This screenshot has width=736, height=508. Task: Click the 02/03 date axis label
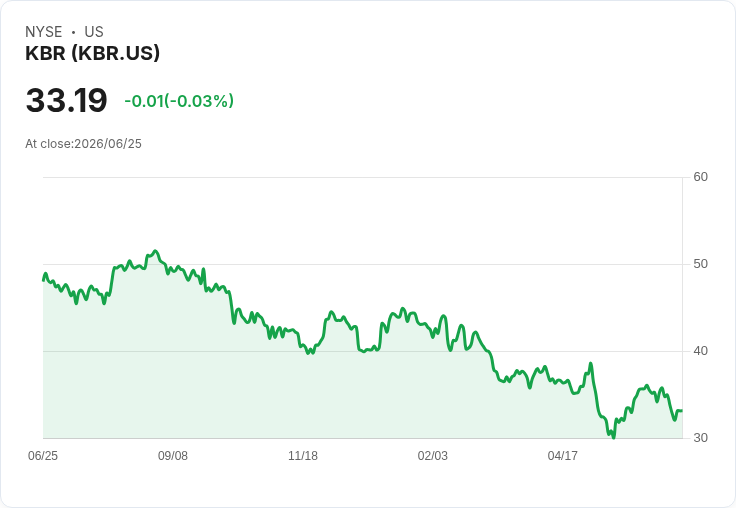point(433,455)
